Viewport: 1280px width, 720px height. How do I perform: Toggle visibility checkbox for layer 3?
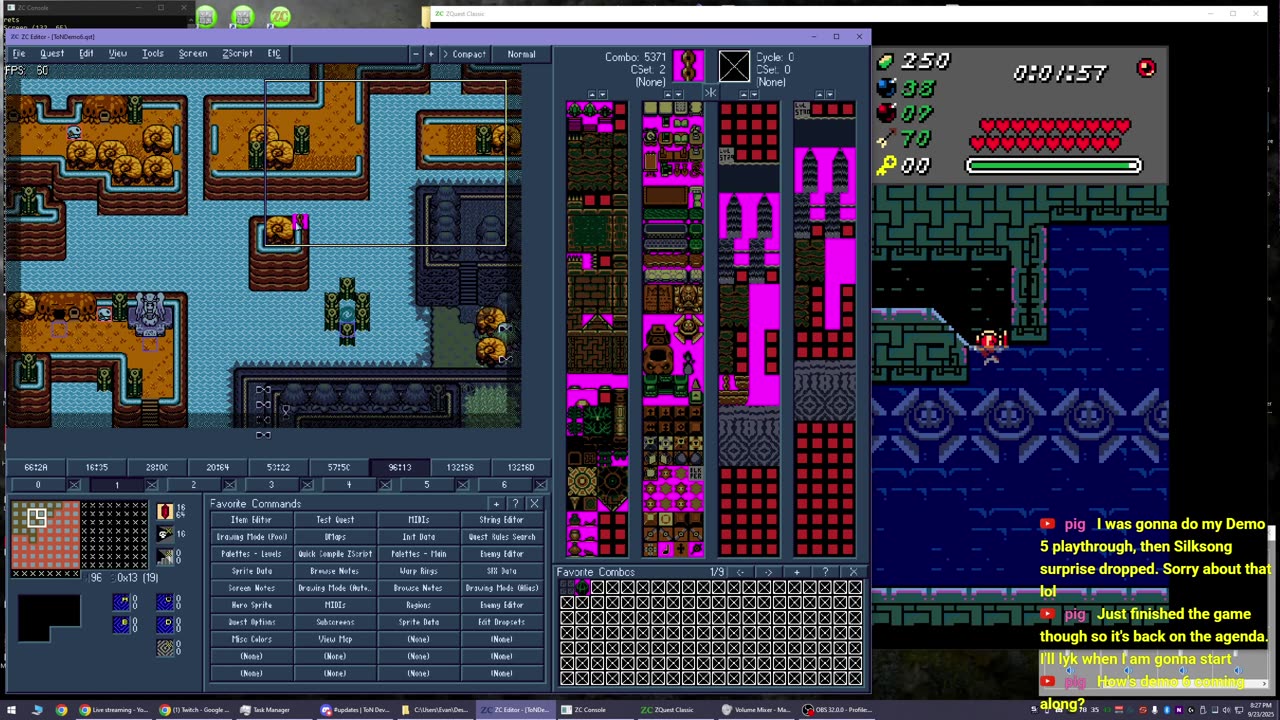pos(307,485)
